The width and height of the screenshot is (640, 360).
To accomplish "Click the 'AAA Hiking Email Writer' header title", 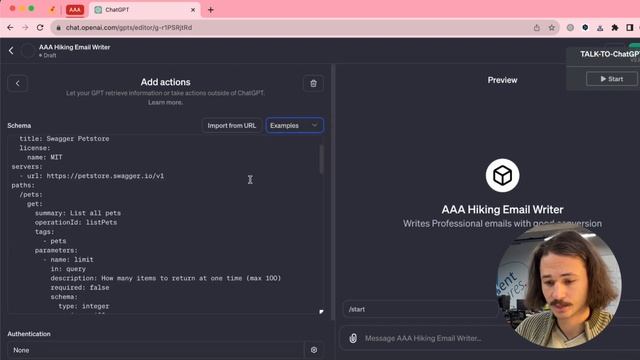I will [74, 47].
